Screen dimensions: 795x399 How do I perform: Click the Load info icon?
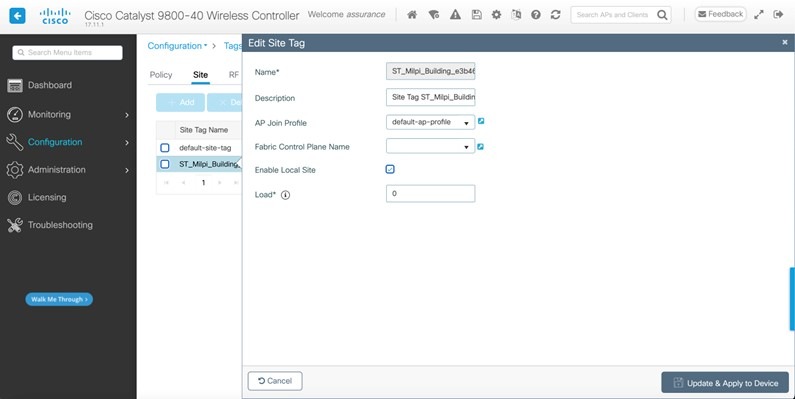[285, 195]
